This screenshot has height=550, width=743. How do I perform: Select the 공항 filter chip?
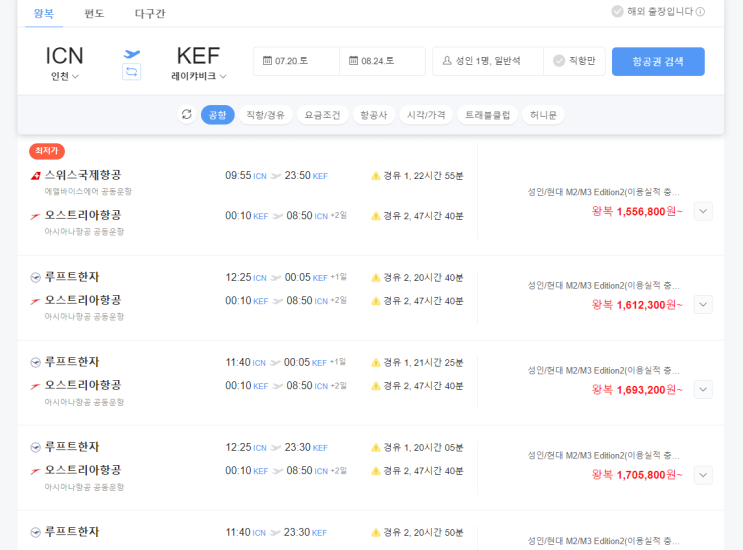coord(217,115)
